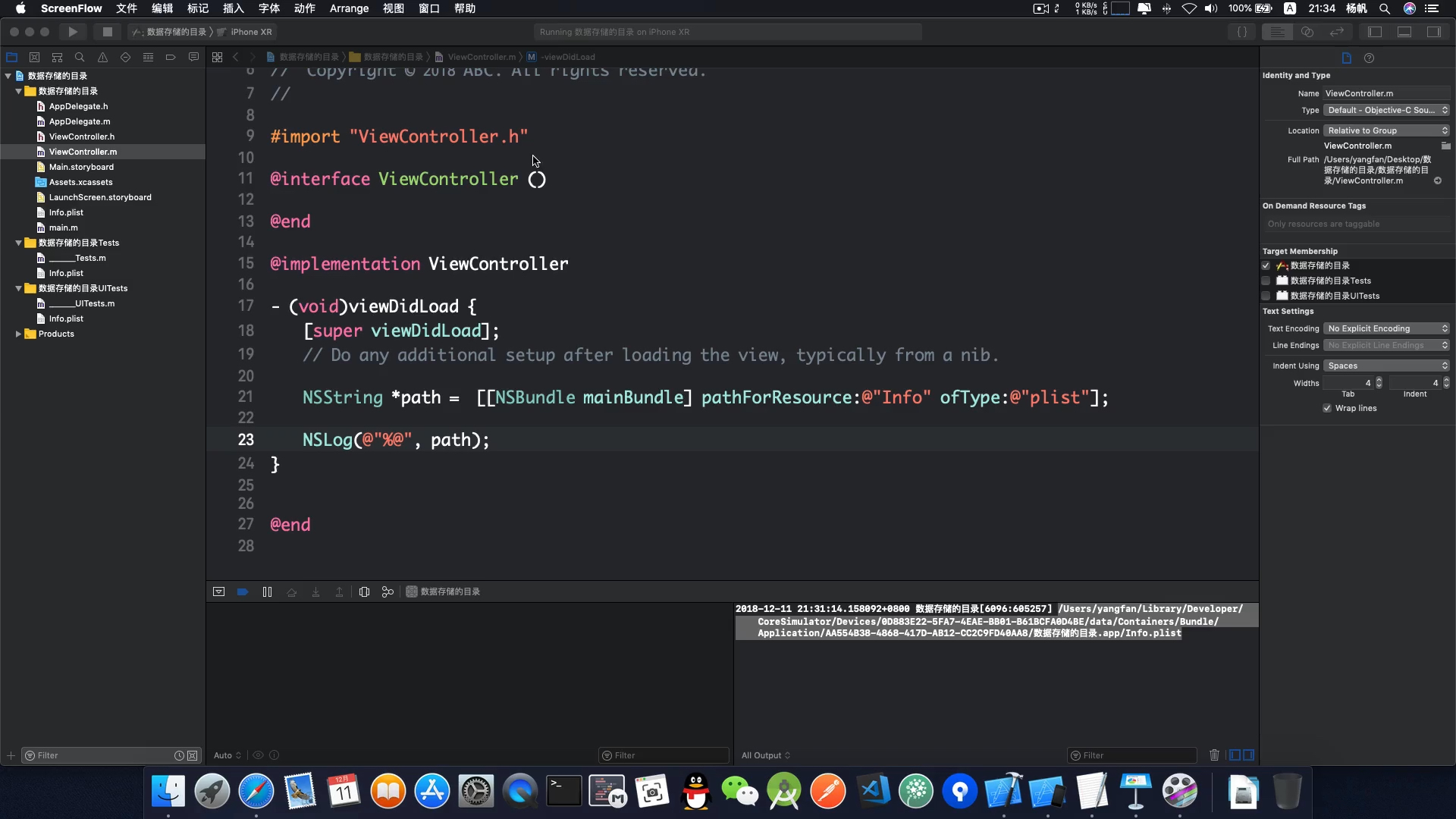Go back in editor history
Screen dimensions: 1456x819
(236, 57)
